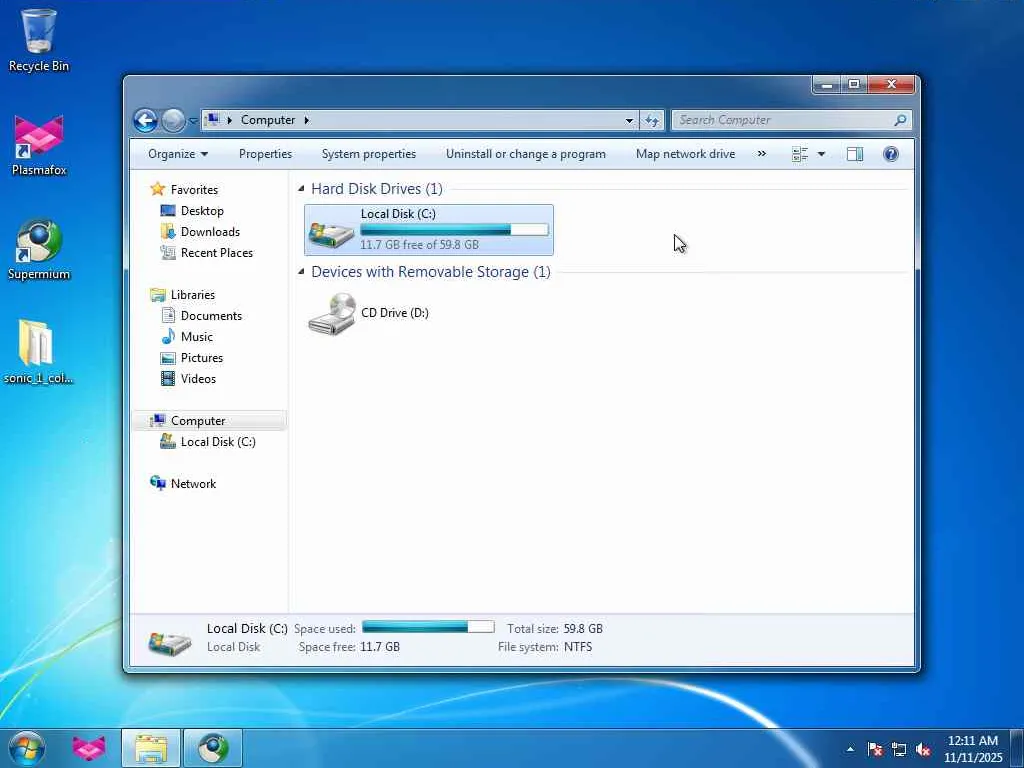Click the search magnifier icon

901,120
